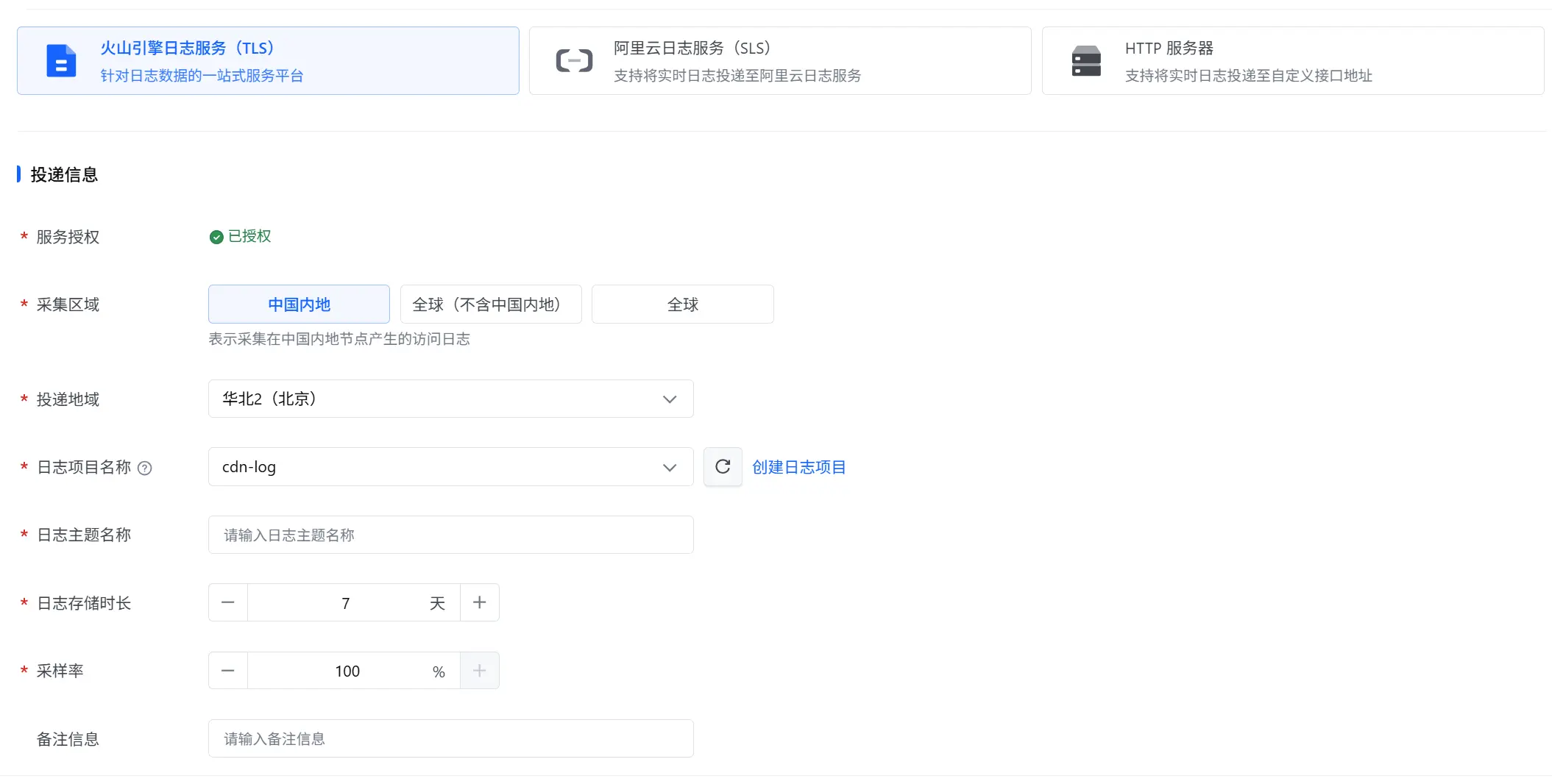This screenshot has width=1552, height=784.
Task: Click the help icon next to 日志项目名称
Action: pyautogui.click(x=145, y=468)
